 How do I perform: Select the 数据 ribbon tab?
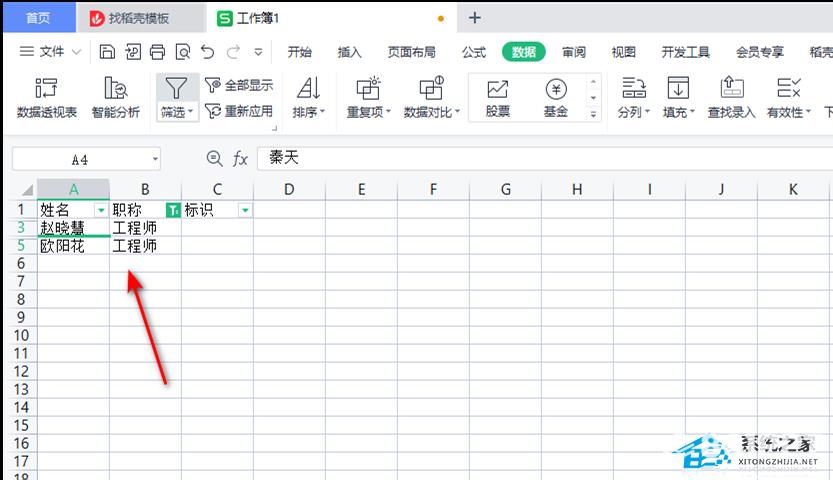tap(524, 52)
